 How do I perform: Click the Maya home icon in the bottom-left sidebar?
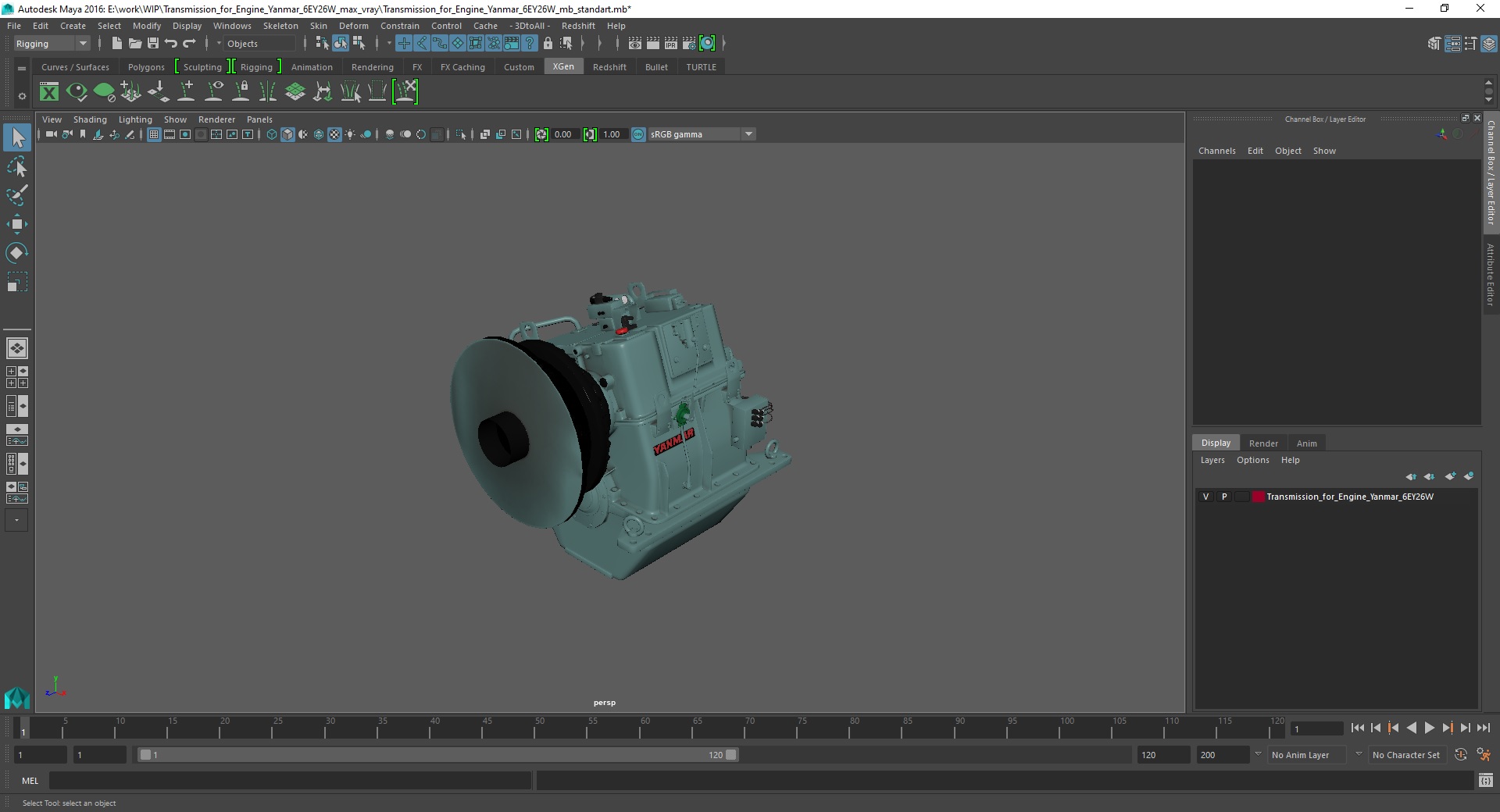(x=17, y=697)
